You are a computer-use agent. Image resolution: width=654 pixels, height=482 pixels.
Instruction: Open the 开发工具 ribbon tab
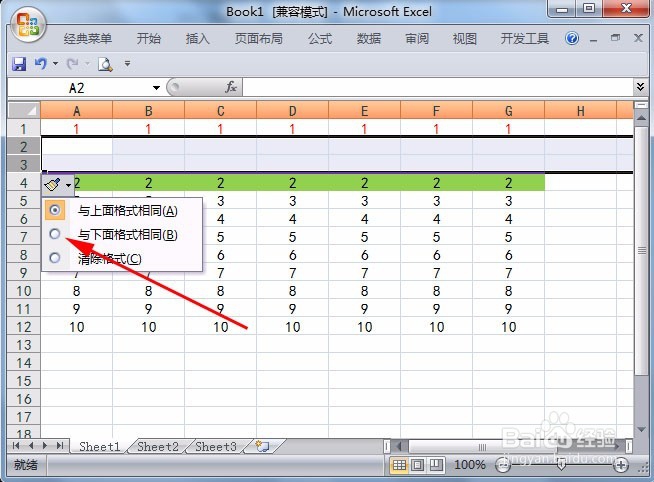(x=525, y=39)
